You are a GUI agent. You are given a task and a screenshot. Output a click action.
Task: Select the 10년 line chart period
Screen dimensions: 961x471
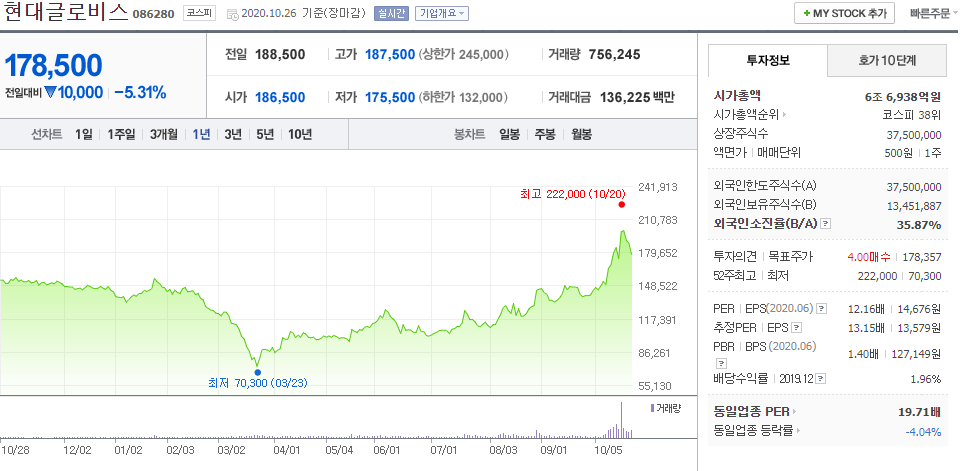300,134
